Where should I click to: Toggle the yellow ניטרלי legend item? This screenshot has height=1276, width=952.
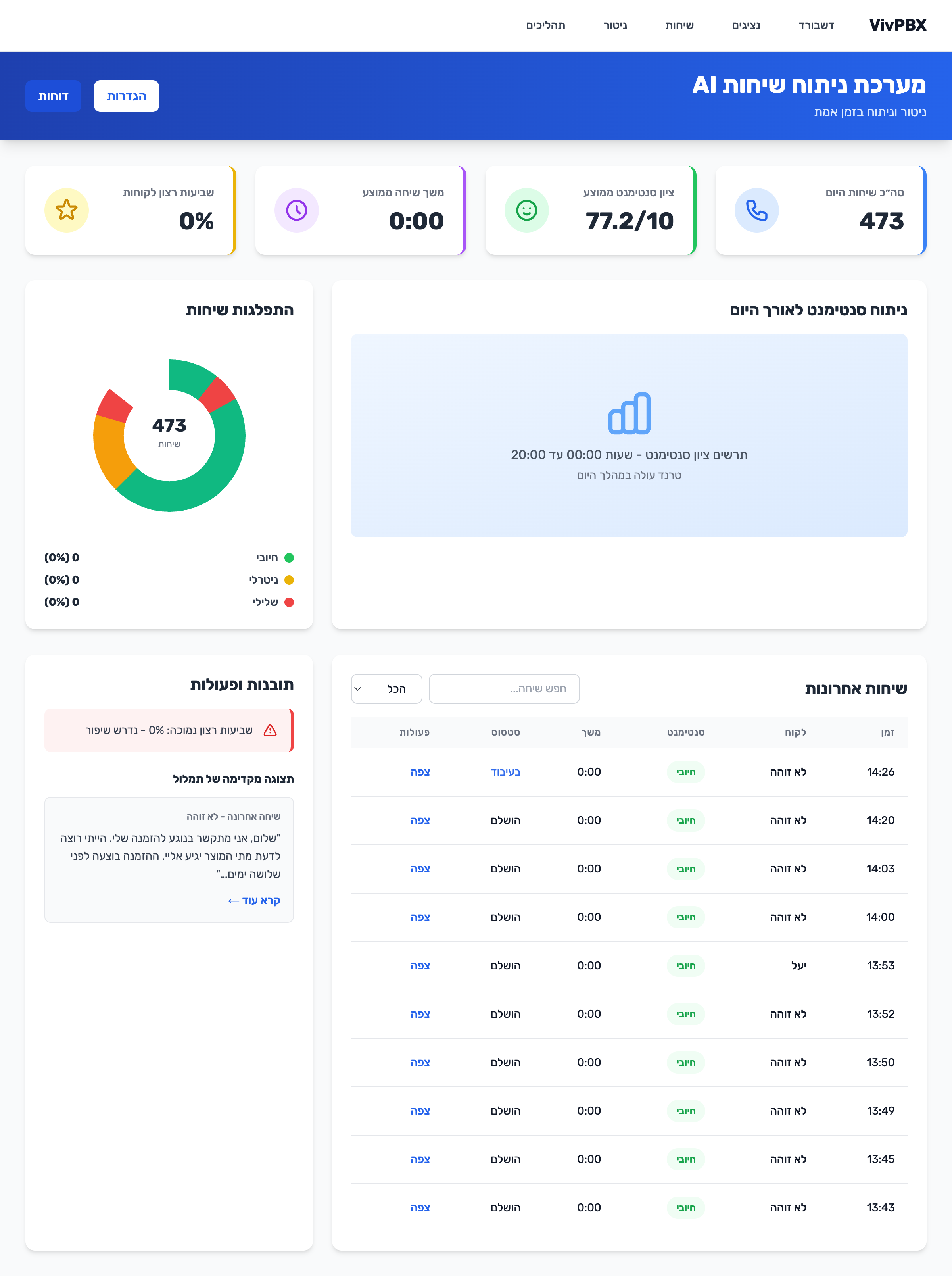290,579
